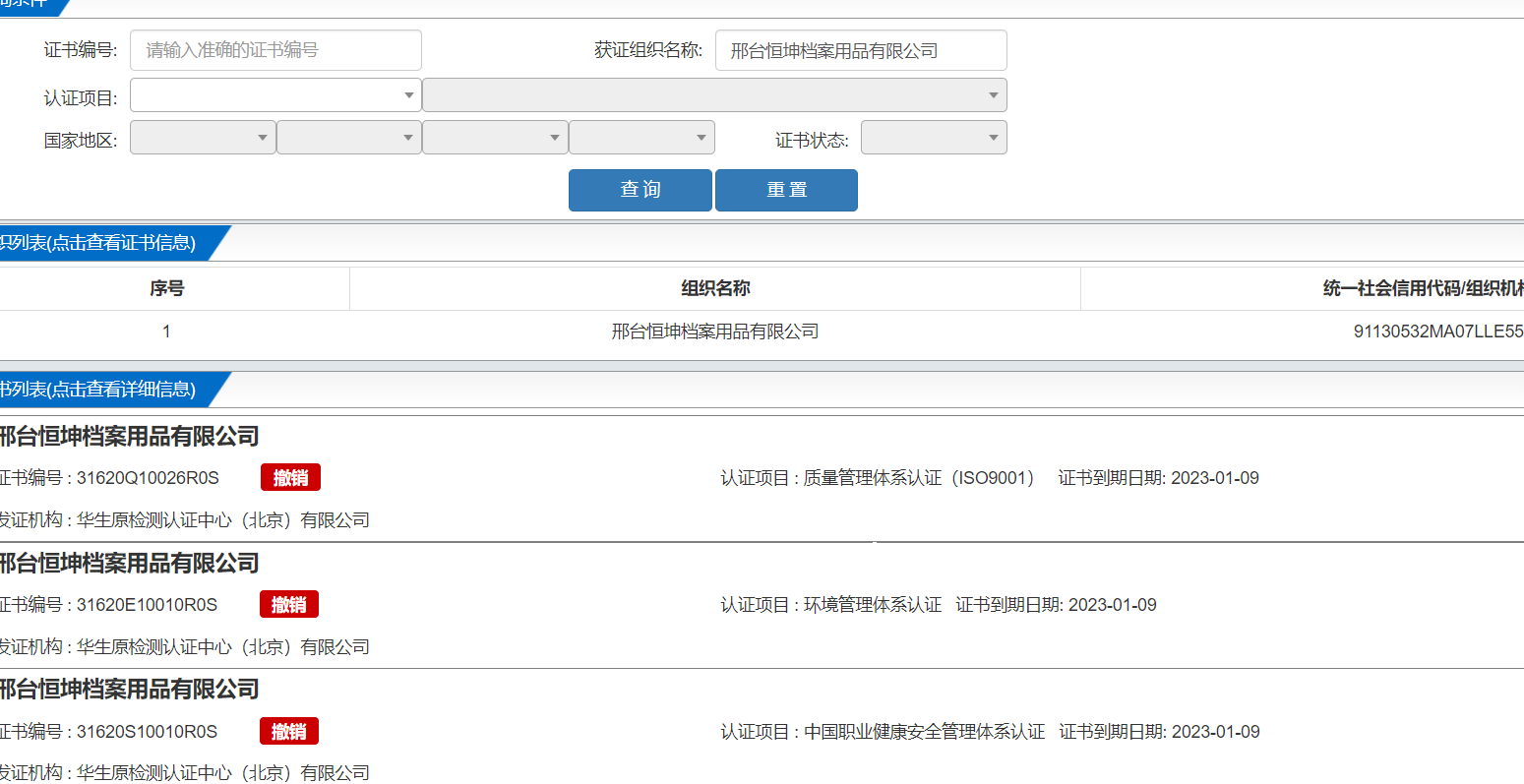
Task: Click the 证书编号 input field
Action: tap(275, 50)
